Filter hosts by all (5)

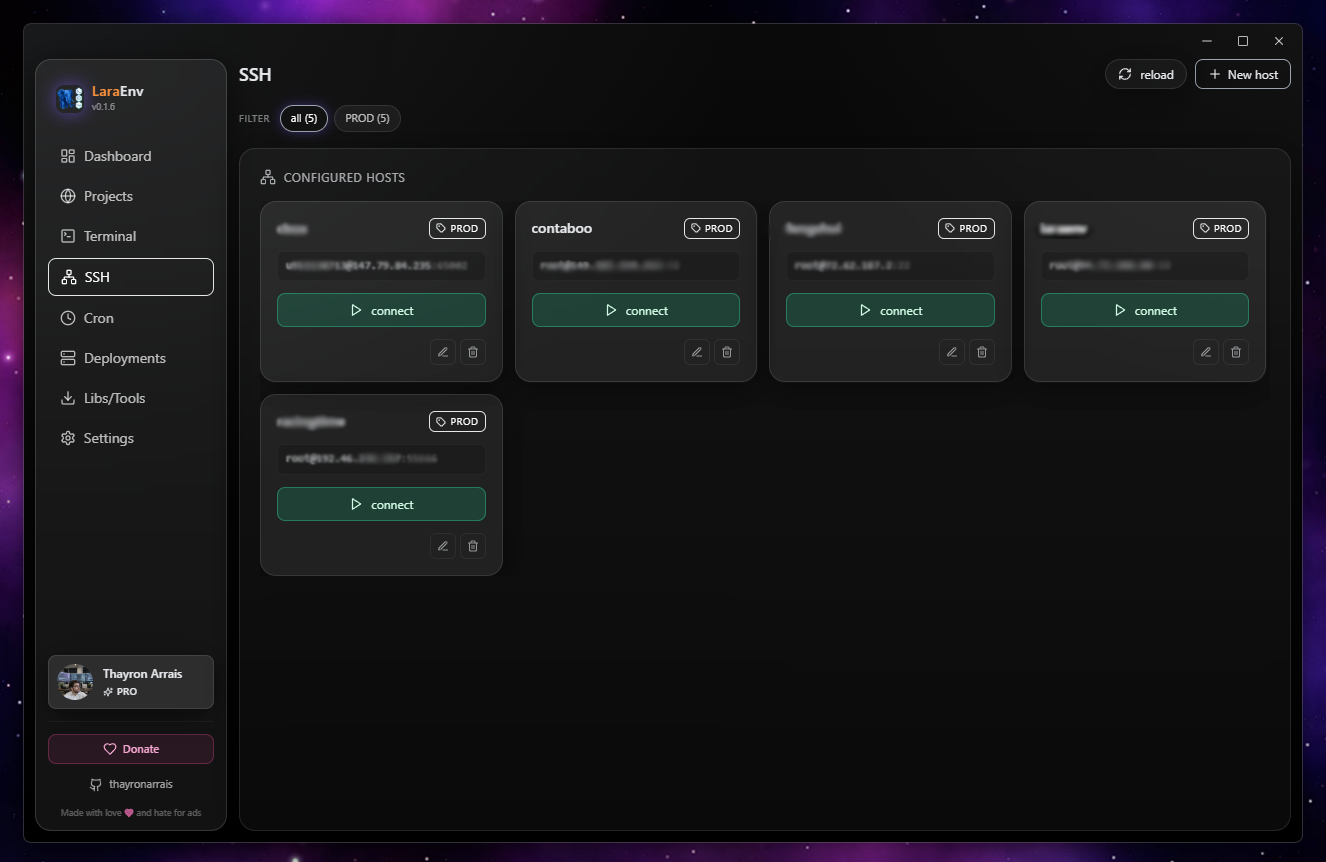click(304, 118)
